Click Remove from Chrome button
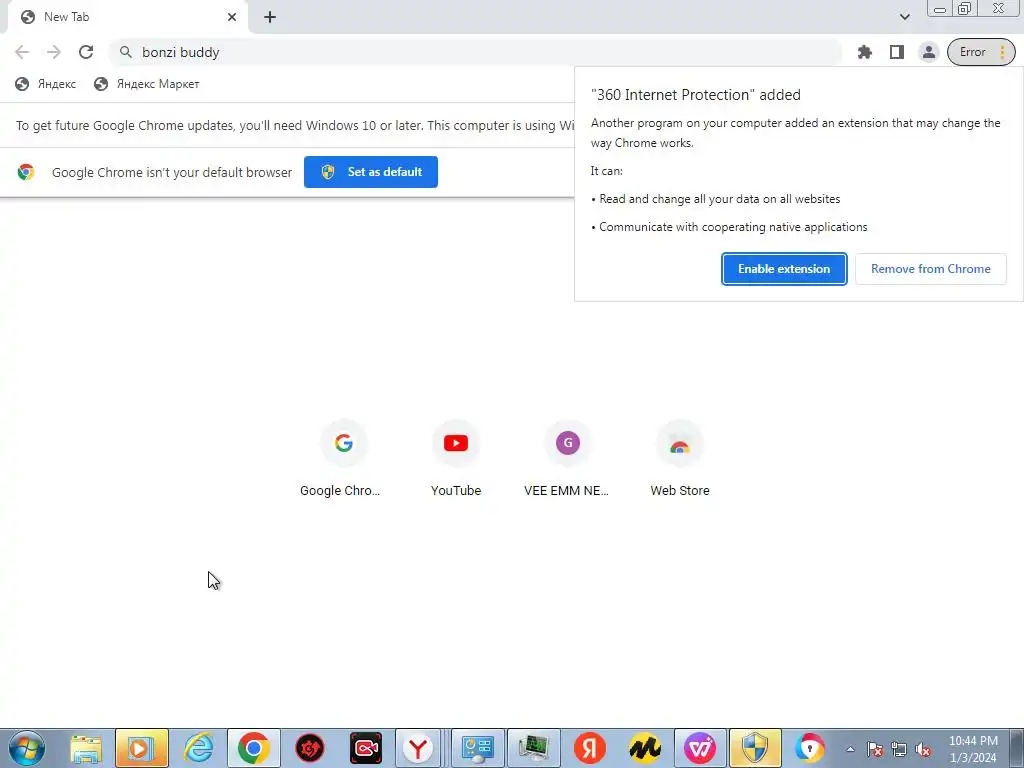 (931, 269)
